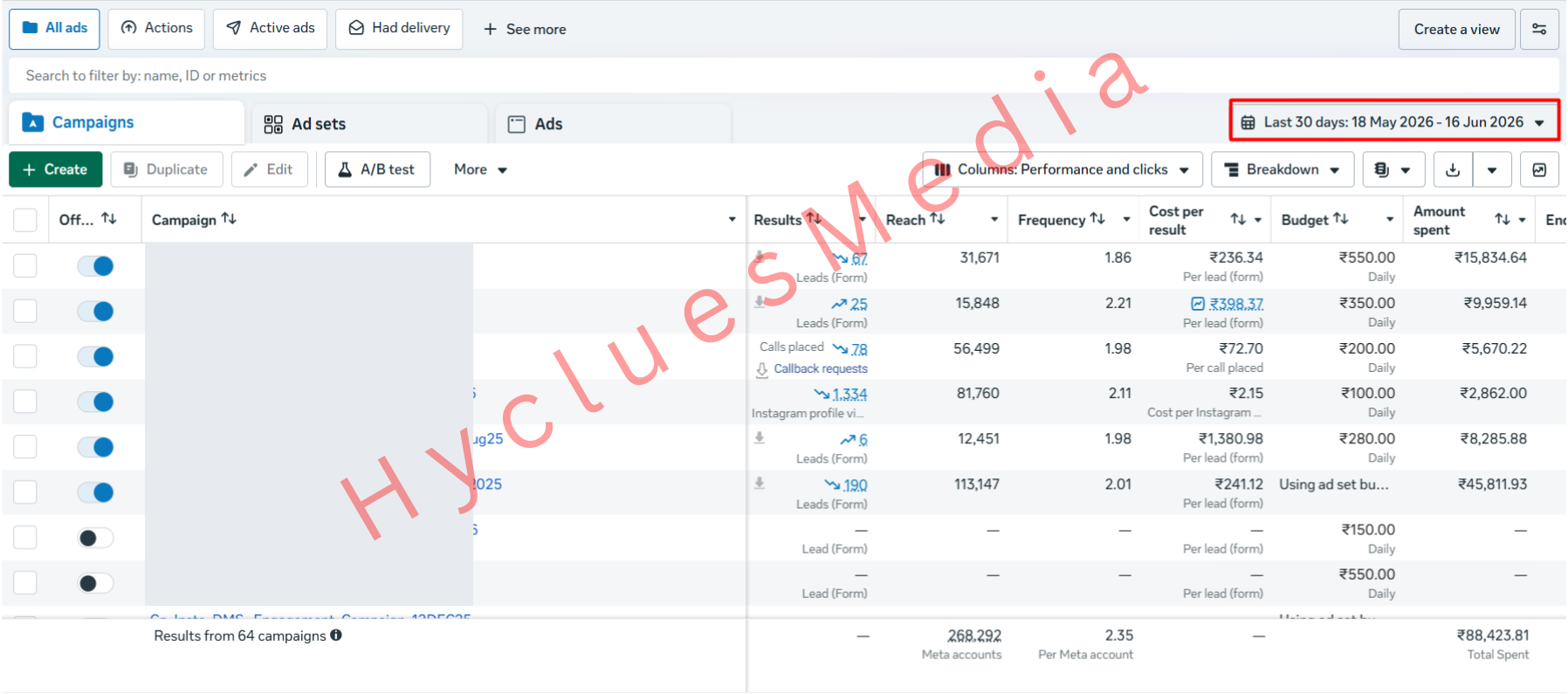Viewport: 1568px width, 694px height.
Task: Expand the More menu
Action: (480, 169)
